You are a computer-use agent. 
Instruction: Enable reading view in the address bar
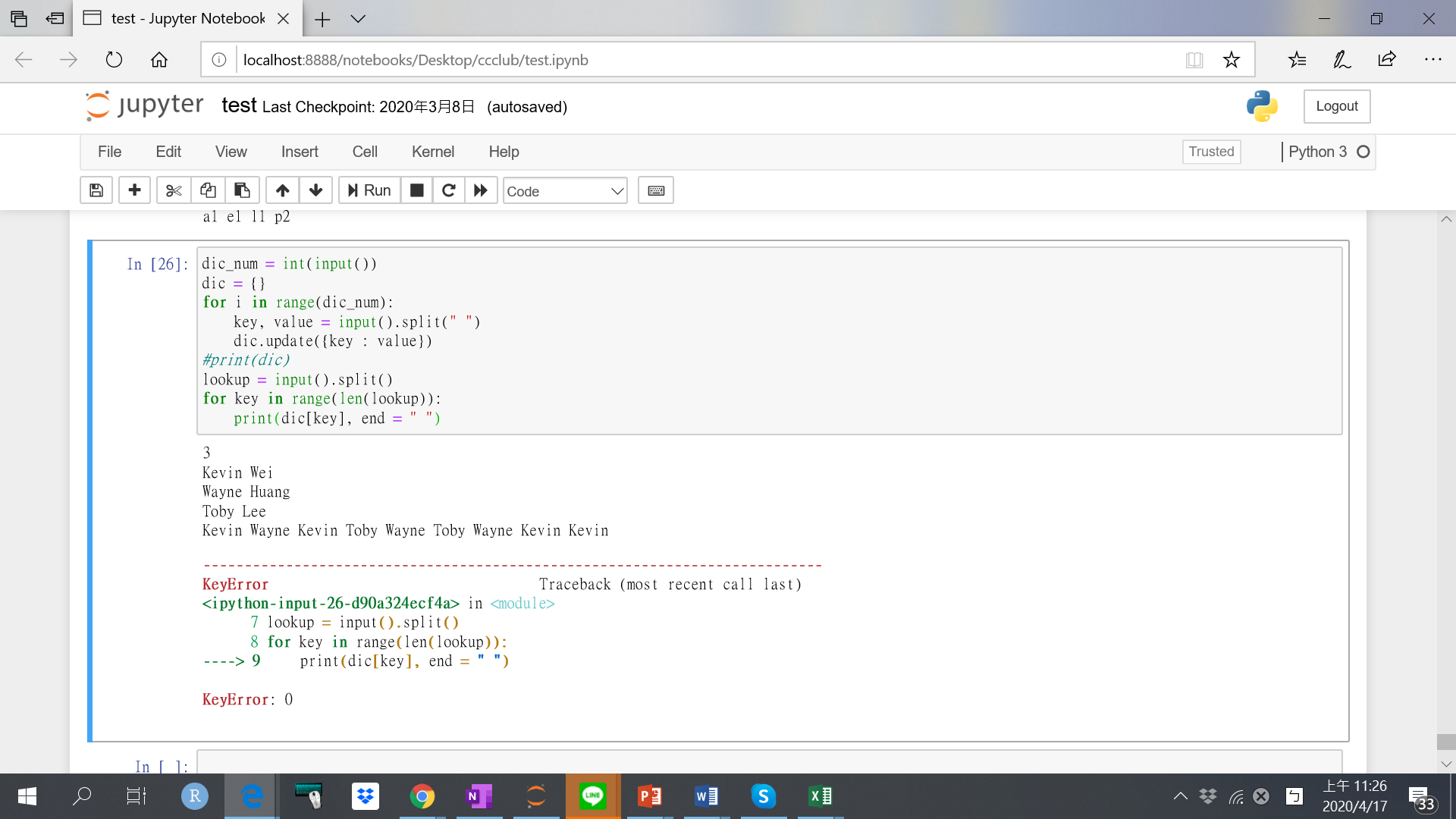[1194, 60]
